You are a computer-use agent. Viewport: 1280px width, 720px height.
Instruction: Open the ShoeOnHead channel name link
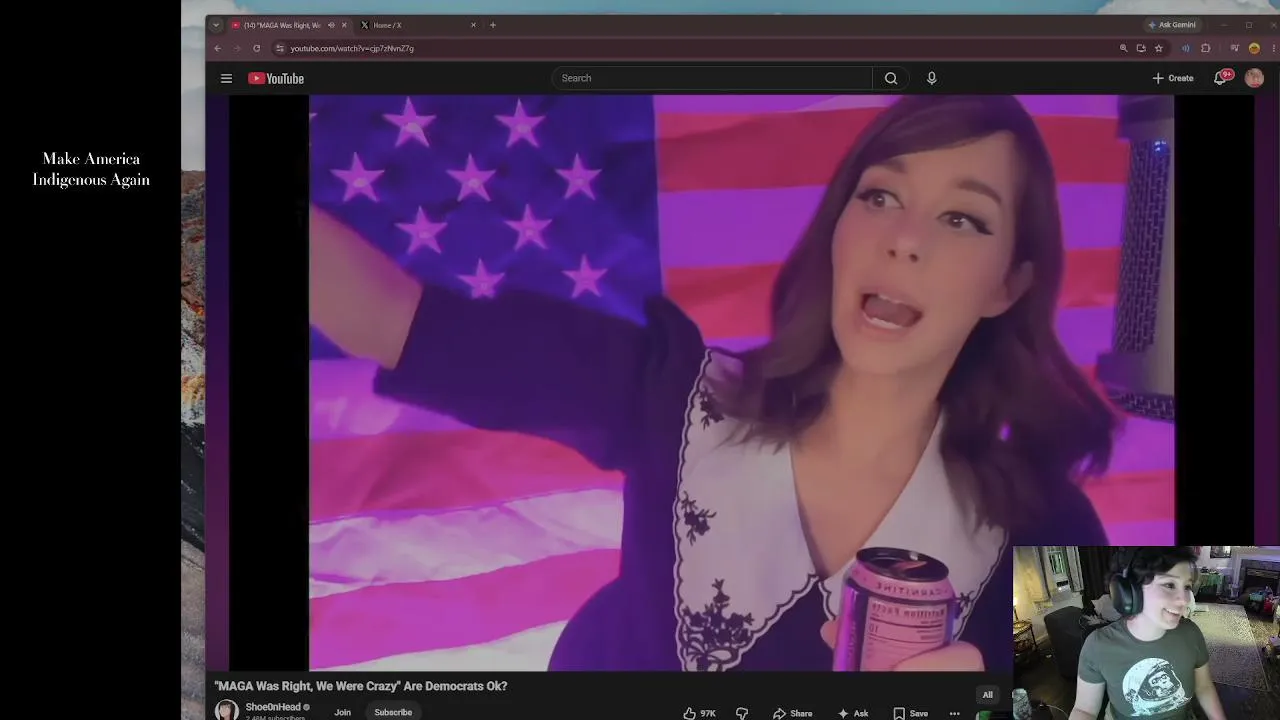273,707
